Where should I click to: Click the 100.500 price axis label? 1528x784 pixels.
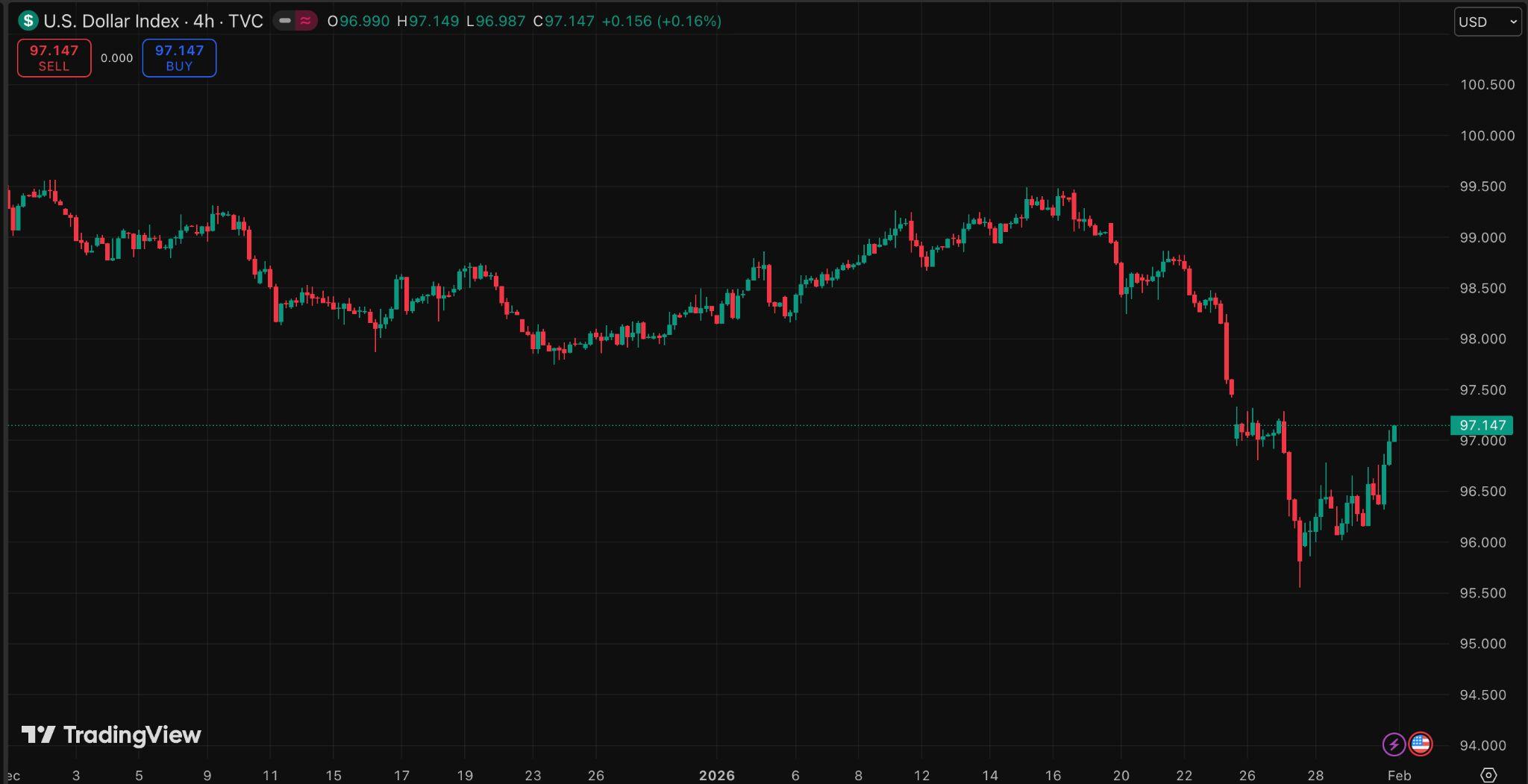1487,84
